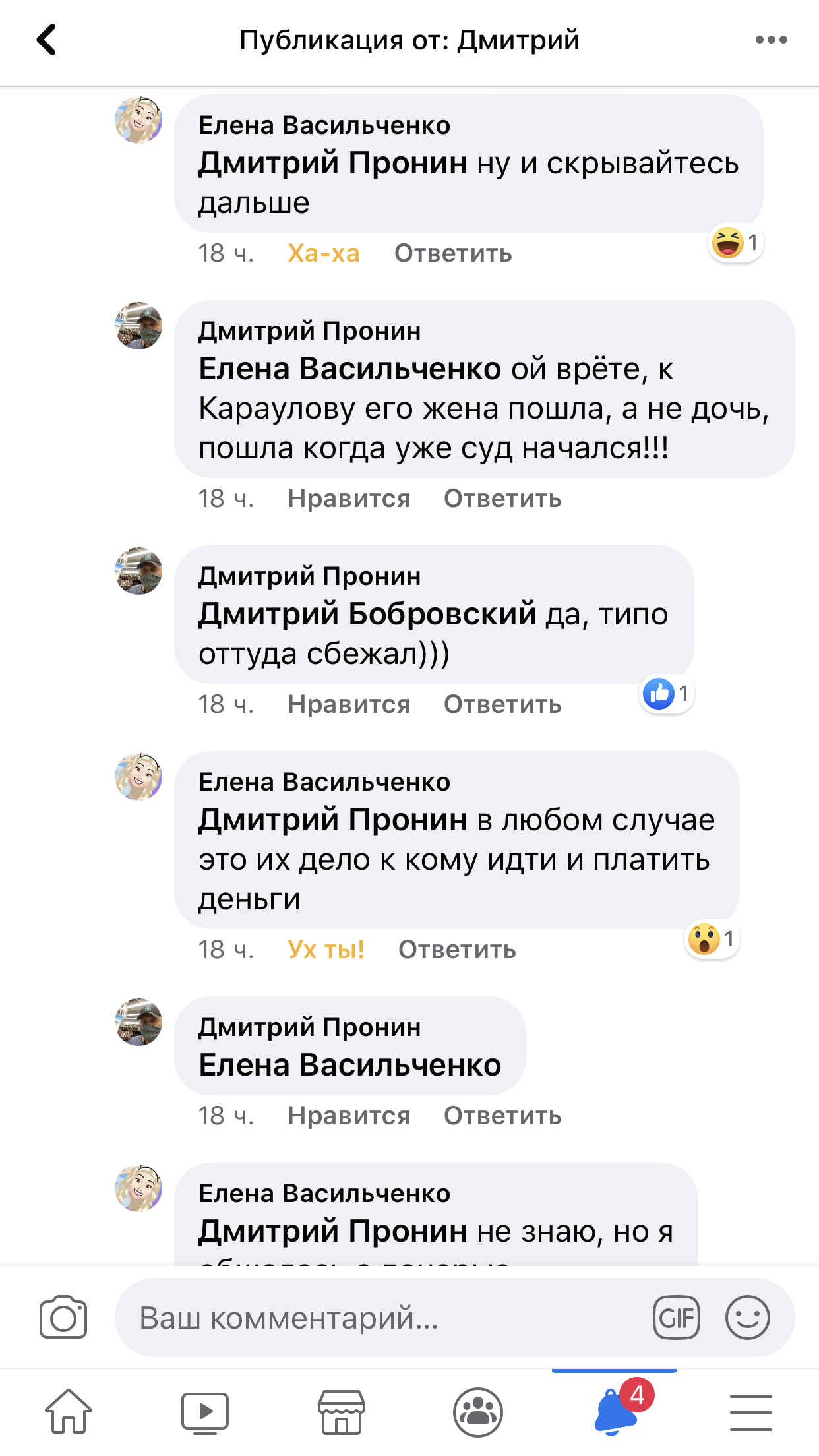Open the Marketplace store tab

[342, 1412]
